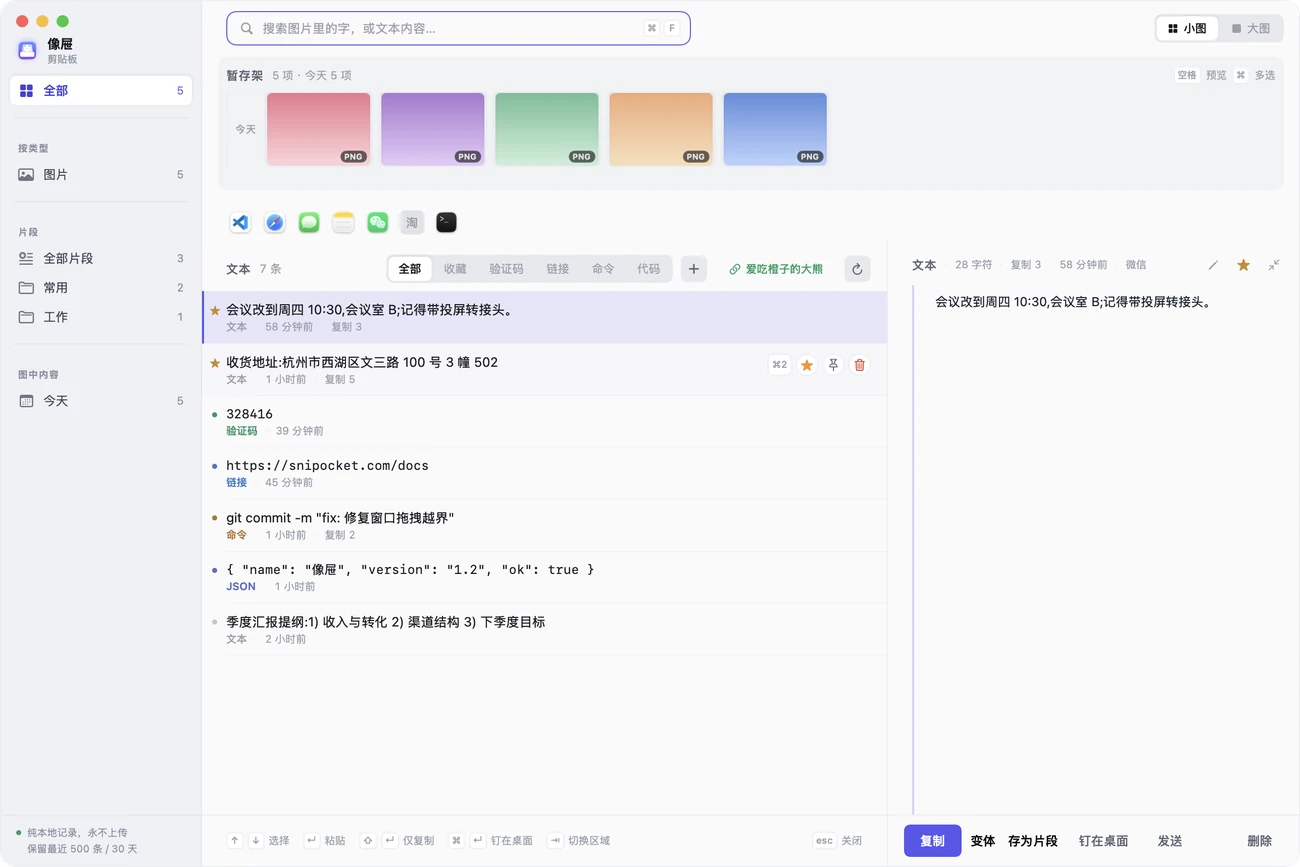
Task: Filter clips by the Messages app icon
Action: [309, 222]
